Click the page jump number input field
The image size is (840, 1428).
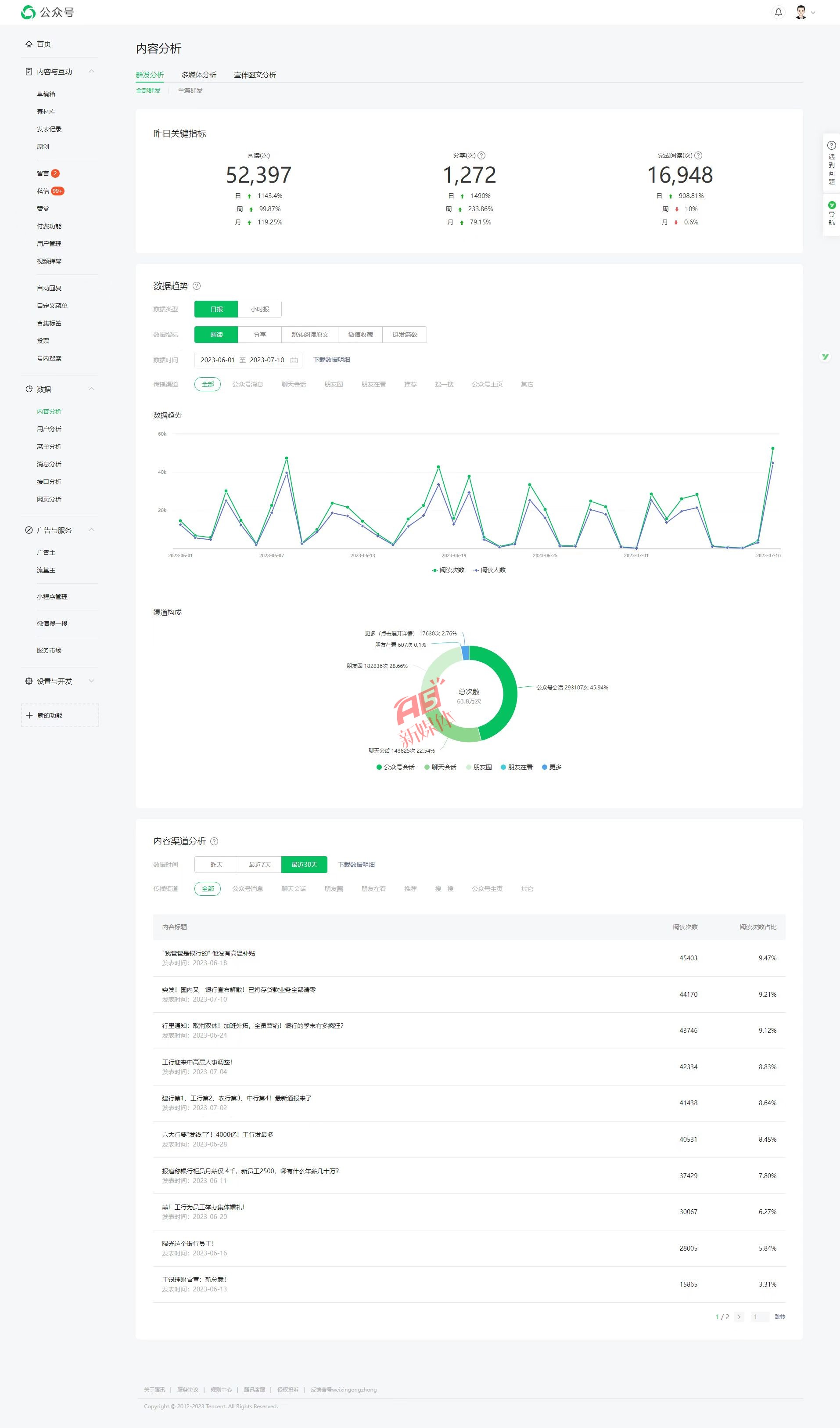tap(760, 1317)
